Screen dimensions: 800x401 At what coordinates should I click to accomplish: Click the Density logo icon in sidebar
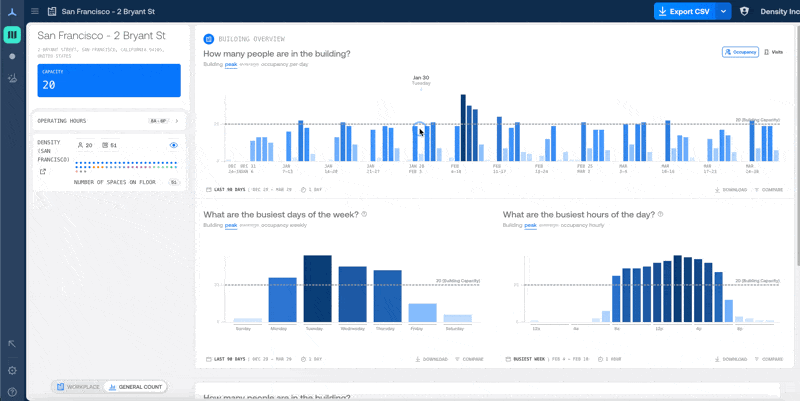tap(12, 12)
